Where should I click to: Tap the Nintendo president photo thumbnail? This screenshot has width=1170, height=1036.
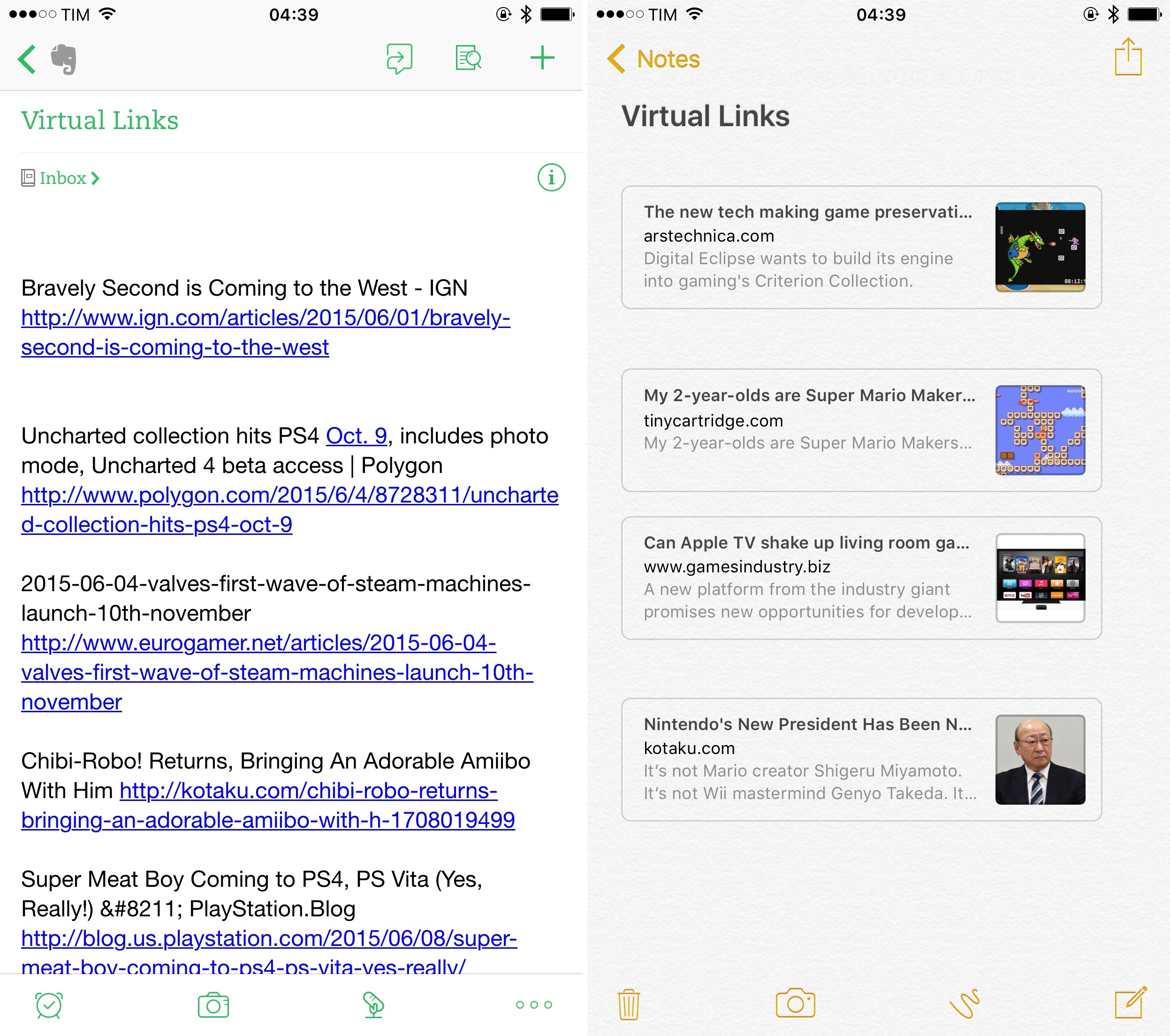(1040, 760)
